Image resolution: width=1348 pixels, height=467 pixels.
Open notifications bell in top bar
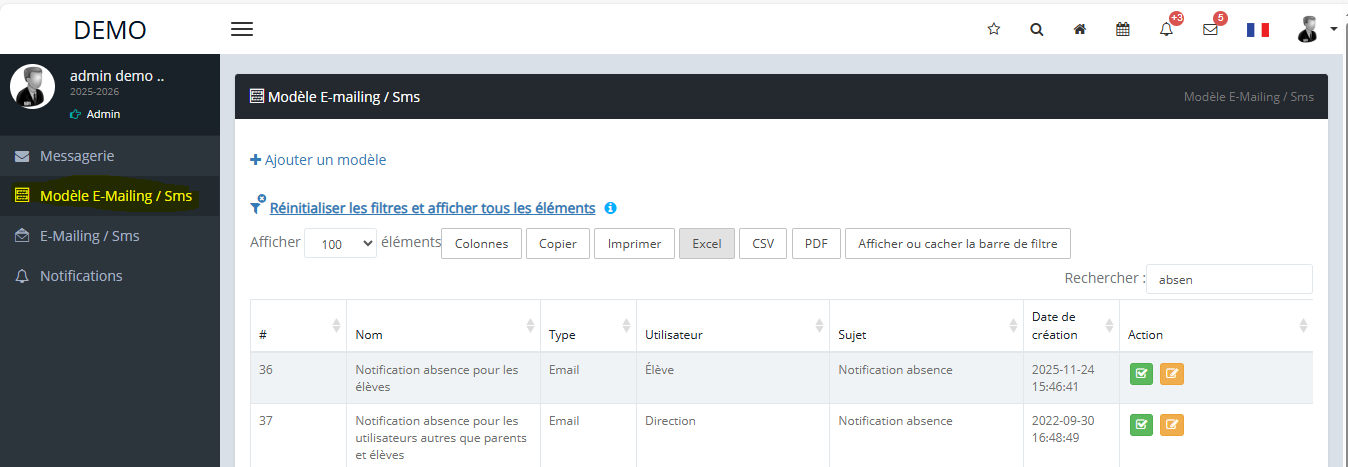1166,30
